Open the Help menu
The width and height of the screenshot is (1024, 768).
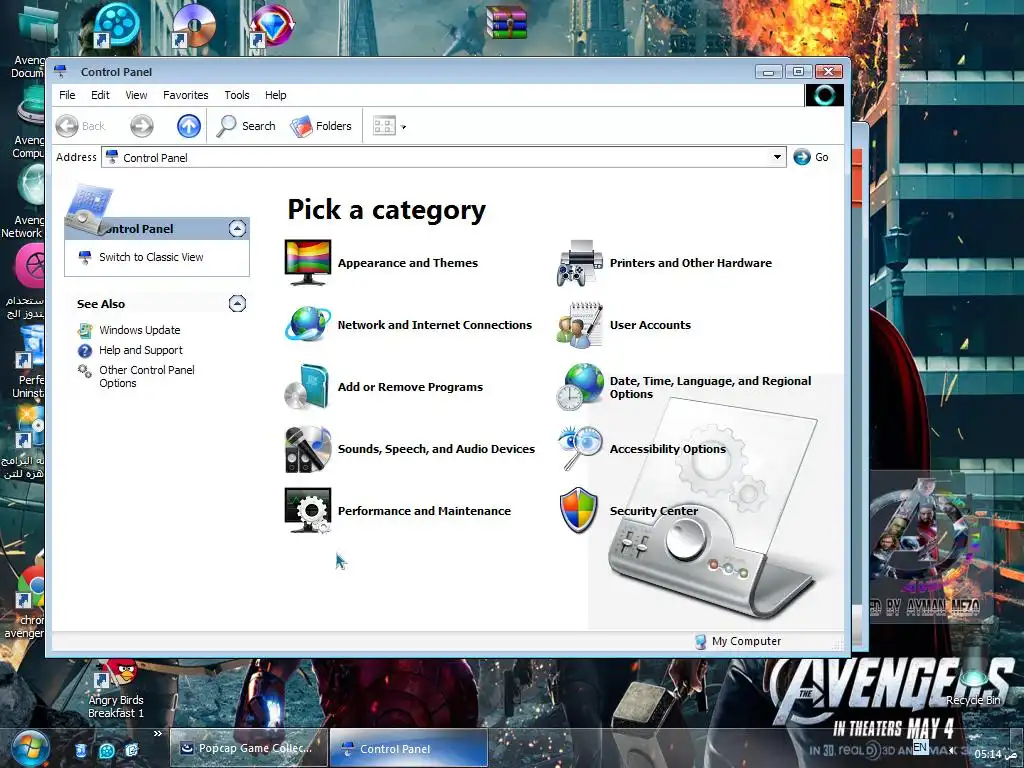coord(276,95)
